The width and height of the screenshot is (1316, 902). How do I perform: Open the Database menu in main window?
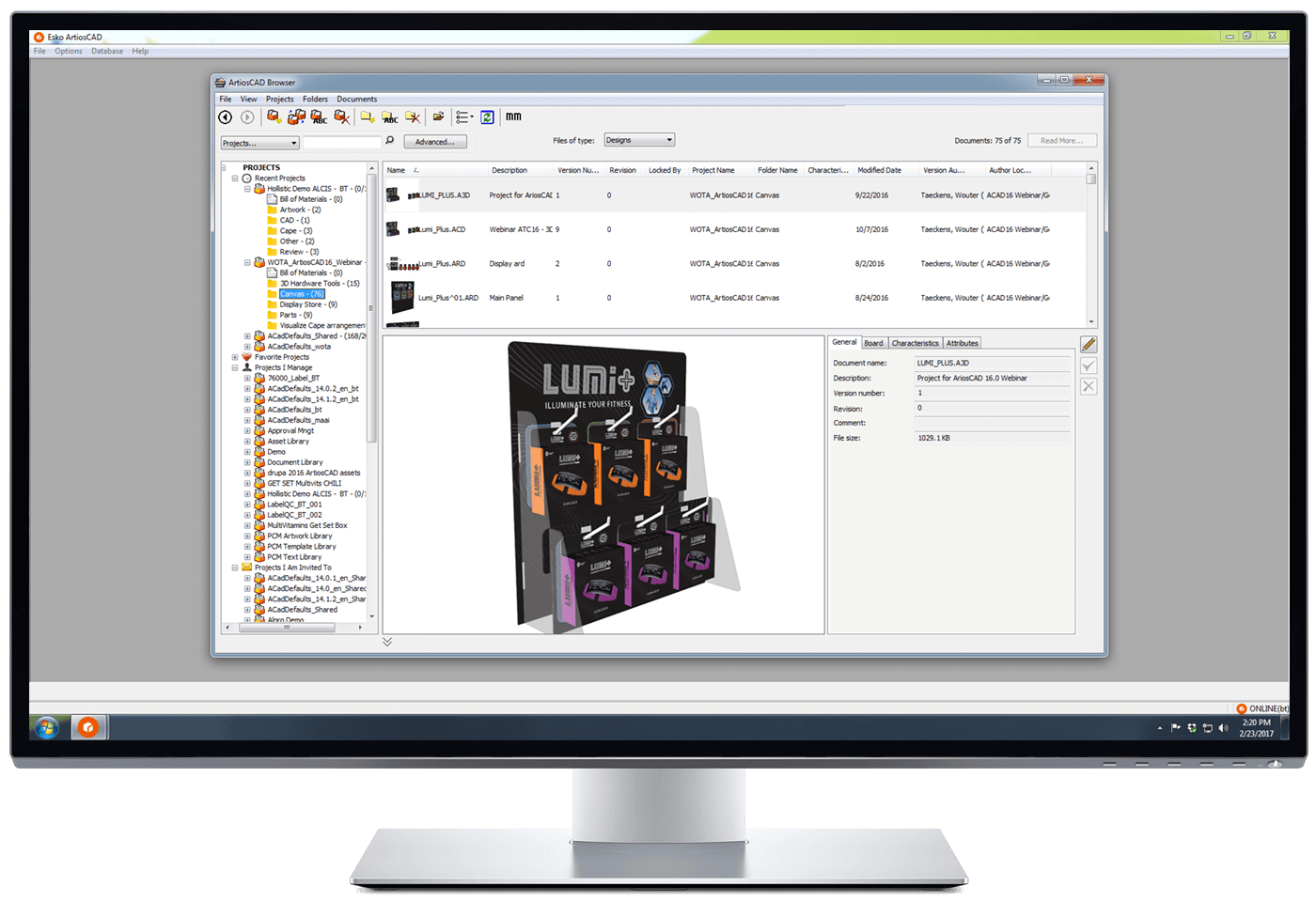click(x=107, y=52)
